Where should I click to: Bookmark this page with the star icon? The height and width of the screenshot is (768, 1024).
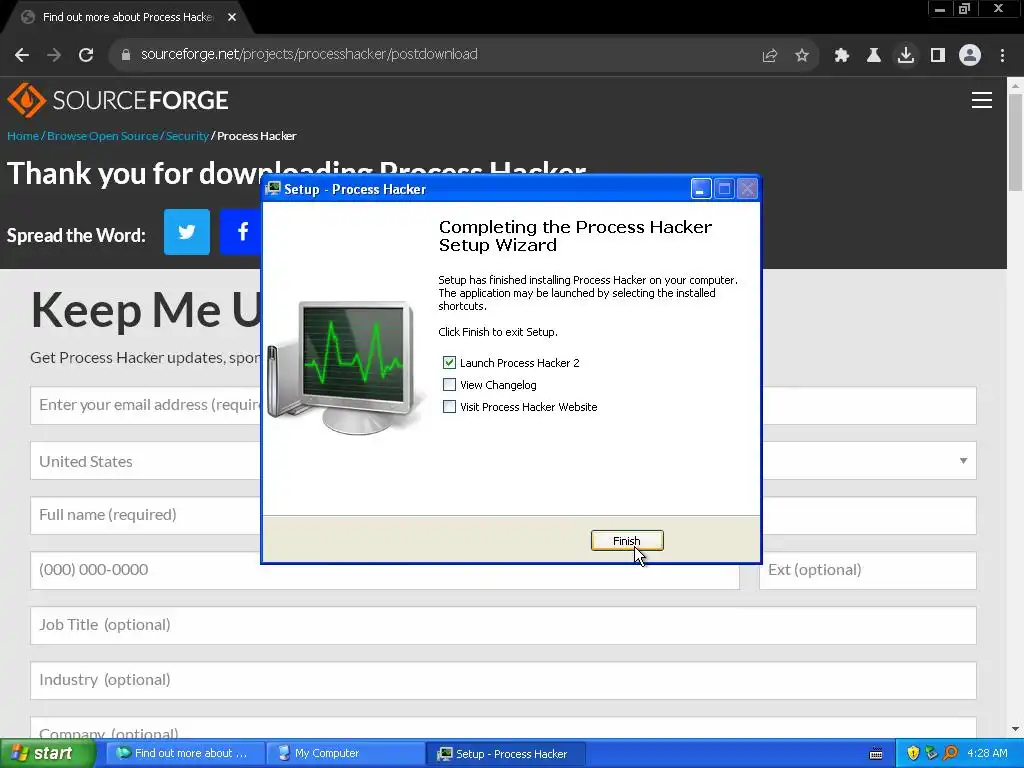coord(802,56)
